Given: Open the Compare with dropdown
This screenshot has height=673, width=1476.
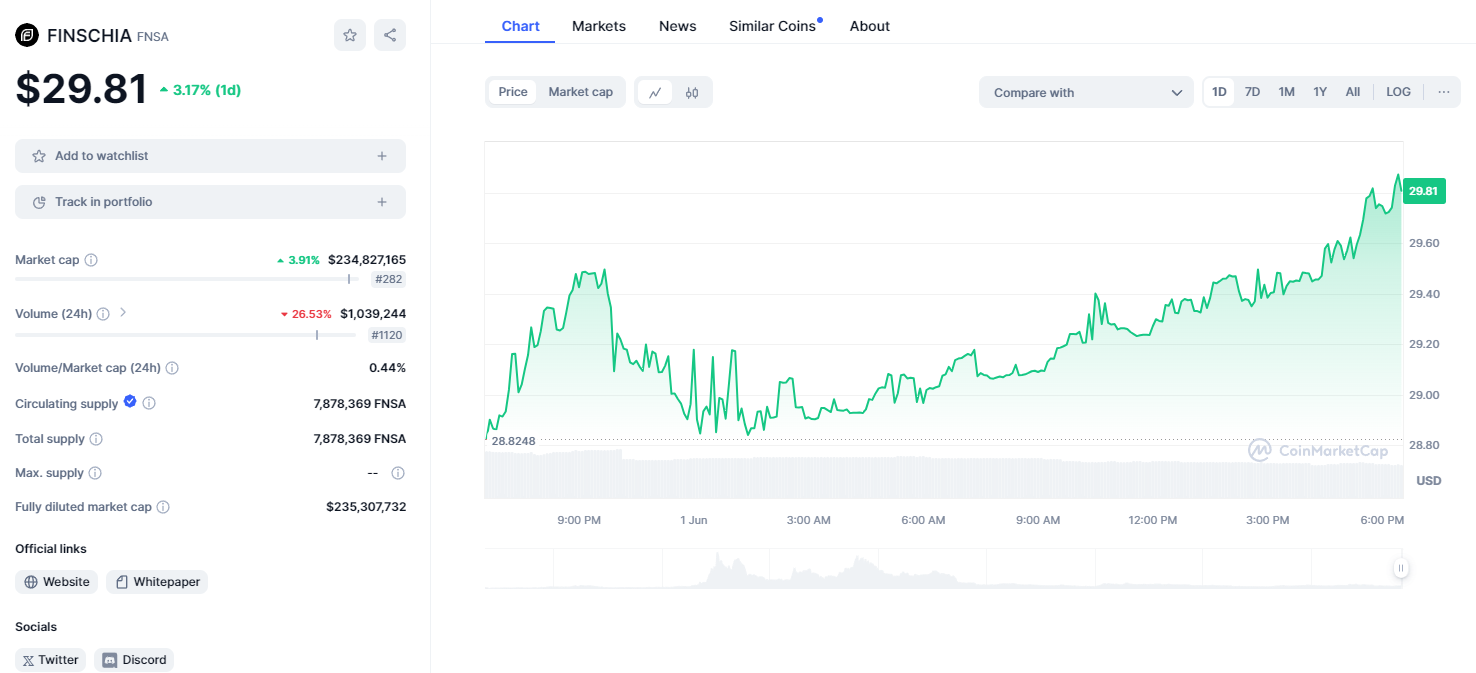Looking at the screenshot, I should (x=1086, y=92).
